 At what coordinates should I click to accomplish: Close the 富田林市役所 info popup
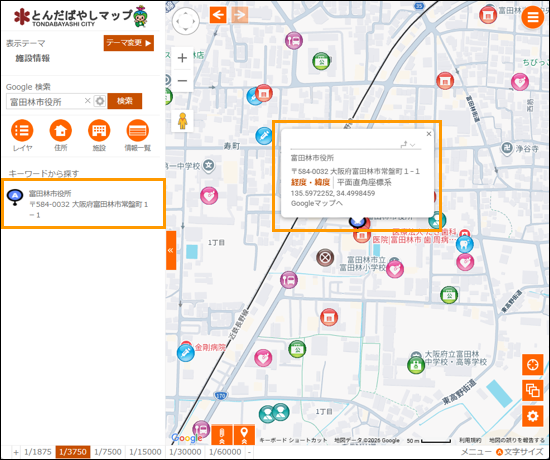pyautogui.click(x=429, y=134)
